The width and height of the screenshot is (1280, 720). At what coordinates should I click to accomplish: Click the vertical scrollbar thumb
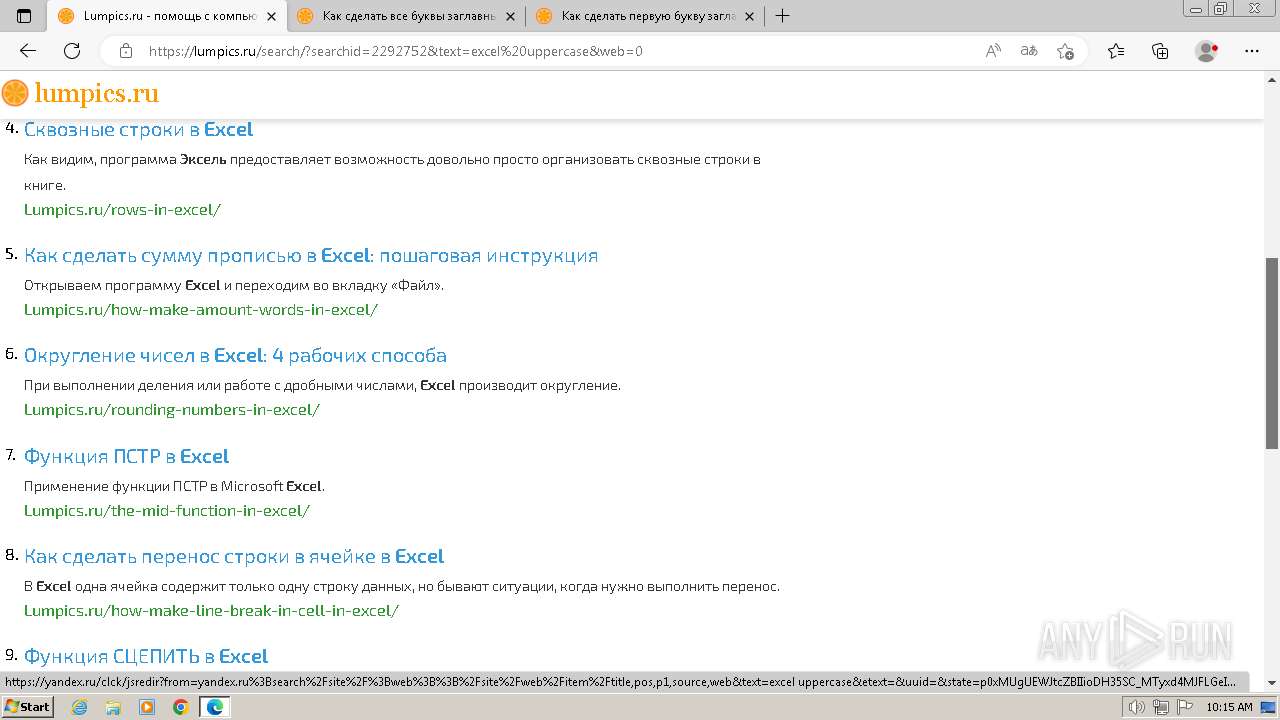tap(1272, 352)
